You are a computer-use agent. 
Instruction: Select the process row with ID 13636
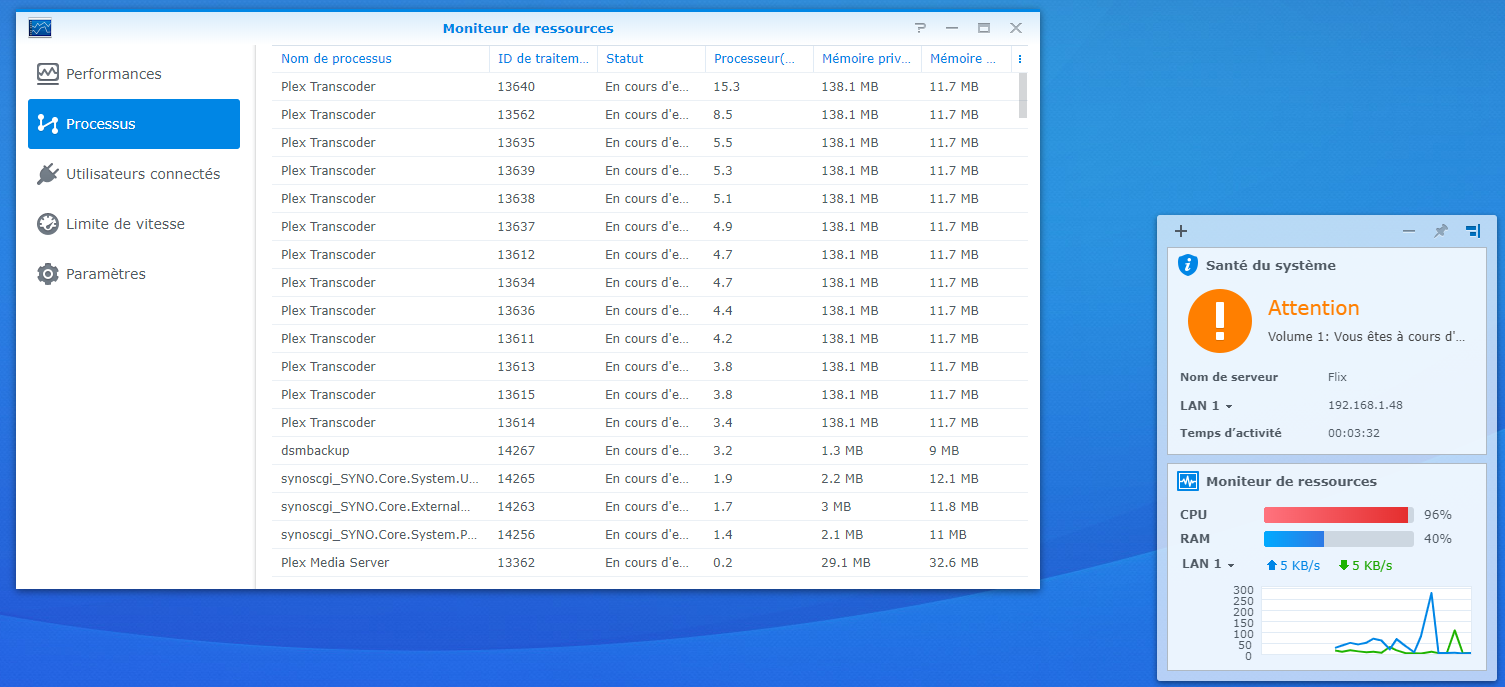(x=650, y=311)
